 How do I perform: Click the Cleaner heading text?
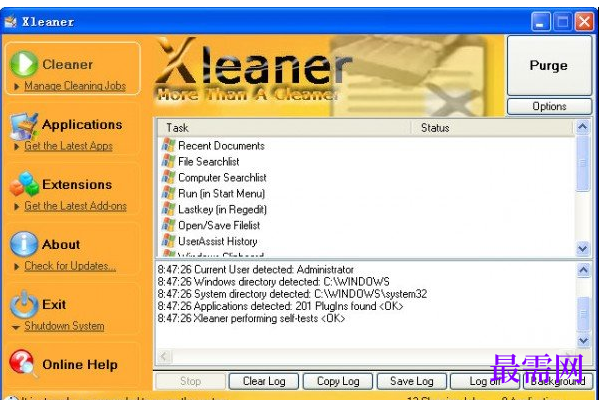tap(68, 64)
